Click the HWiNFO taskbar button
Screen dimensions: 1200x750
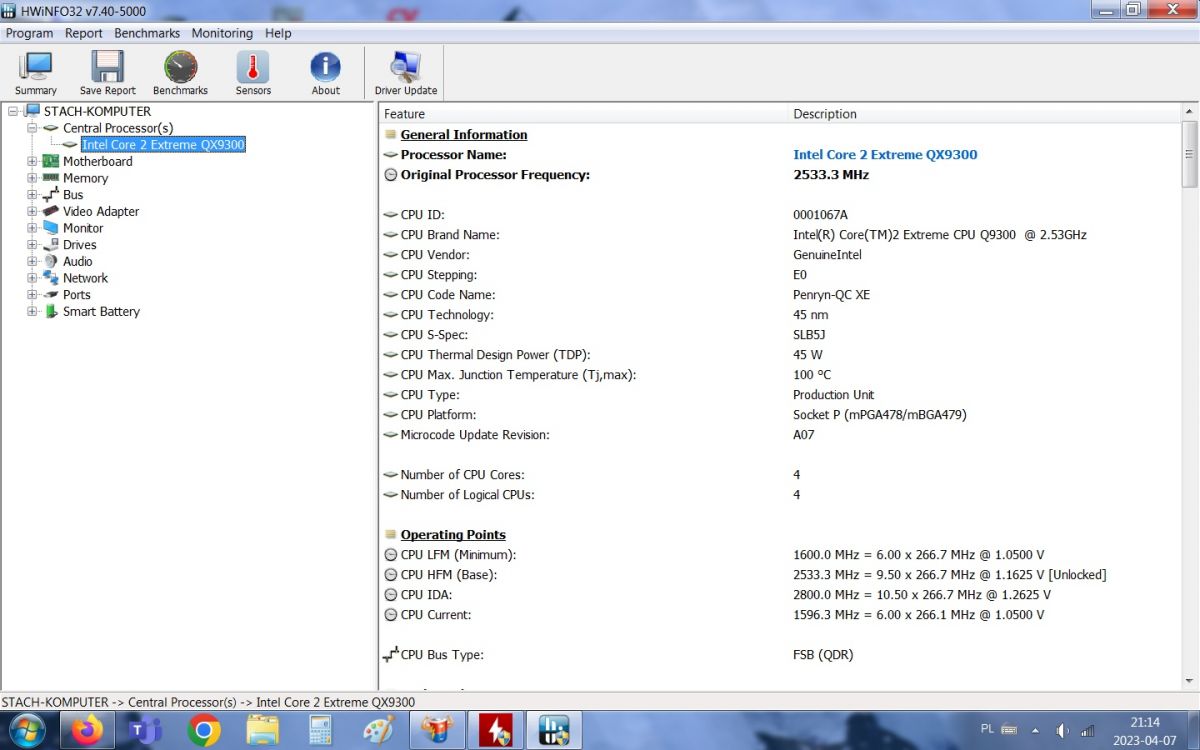[553, 731]
